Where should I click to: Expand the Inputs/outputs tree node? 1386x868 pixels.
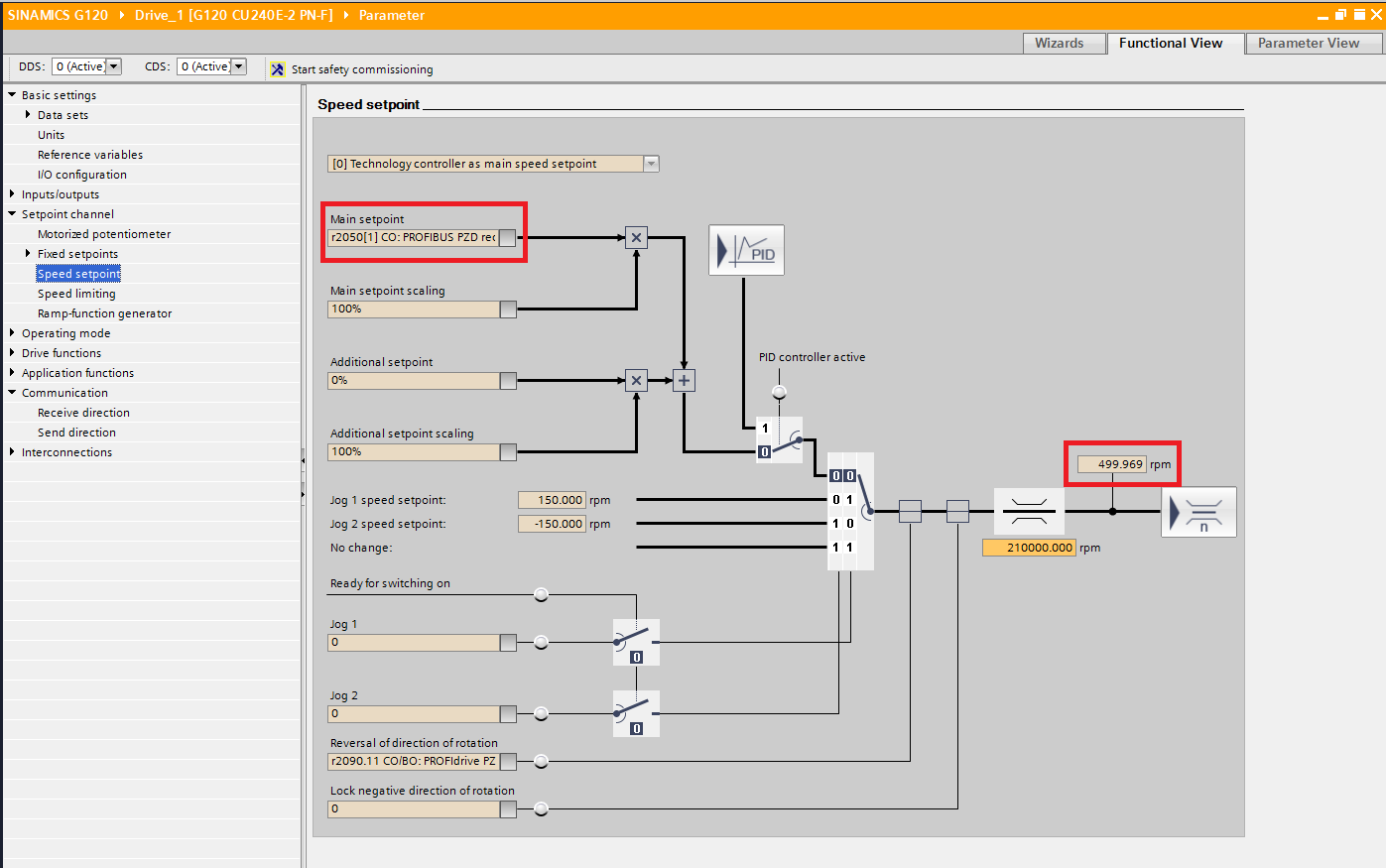click(x=12, y=193)
